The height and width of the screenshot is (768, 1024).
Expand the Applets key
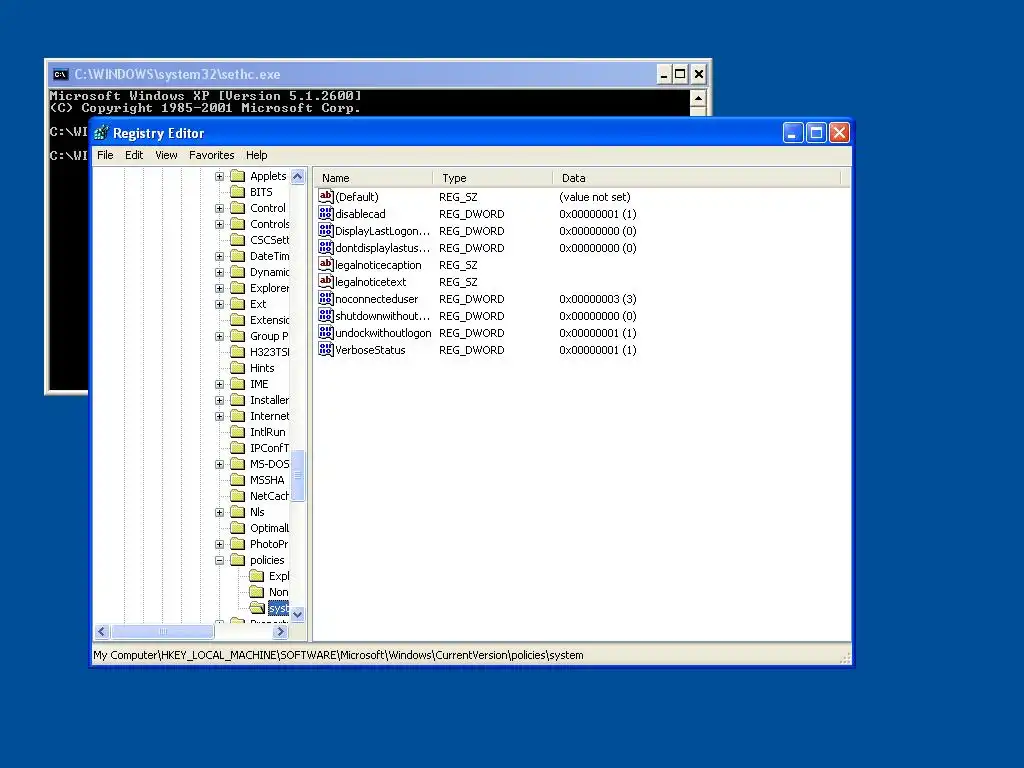click(x=219, y=176)
